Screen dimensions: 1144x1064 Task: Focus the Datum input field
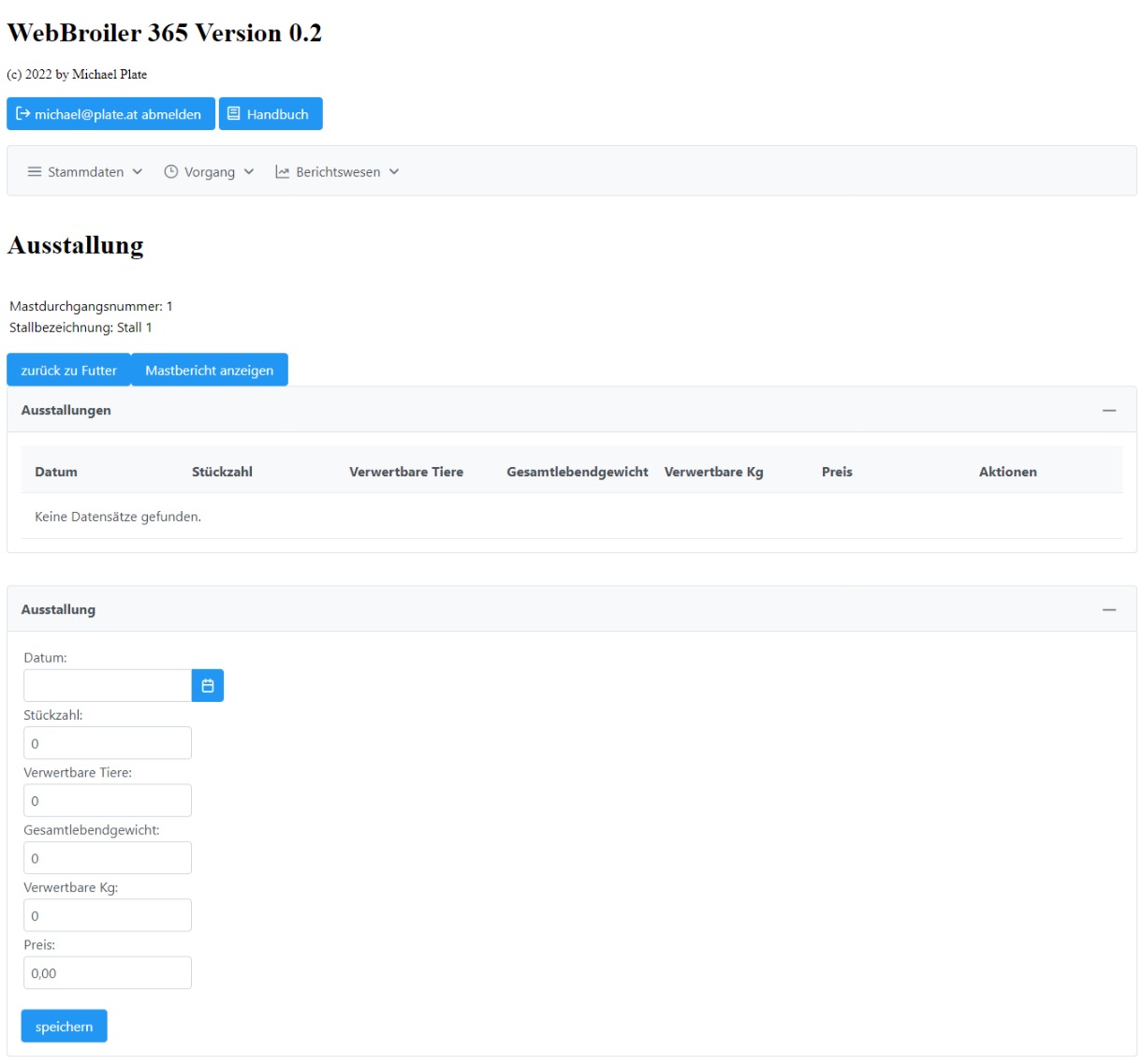coord(108,686)
